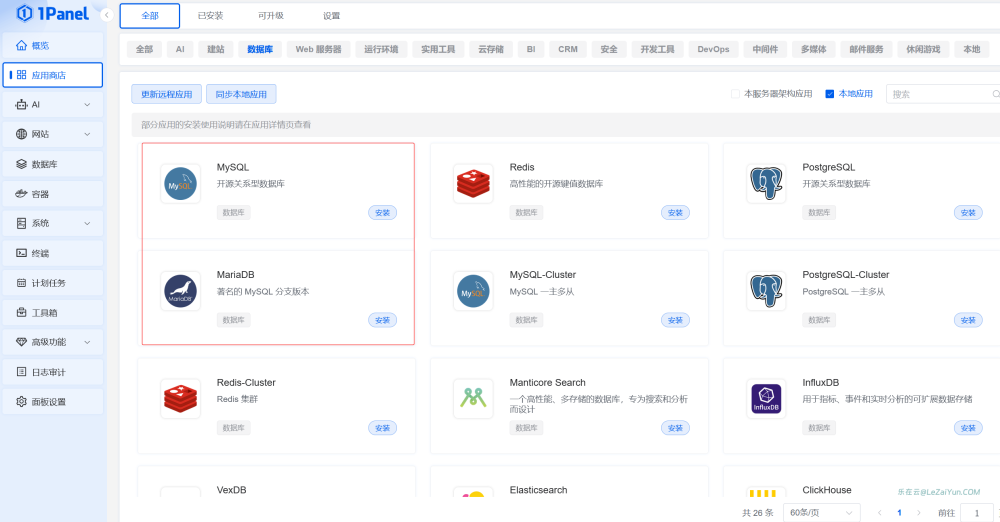The image size is (1000, 522).
Task: Click the AI robot icon in sidebar
Action: point(22,105)
